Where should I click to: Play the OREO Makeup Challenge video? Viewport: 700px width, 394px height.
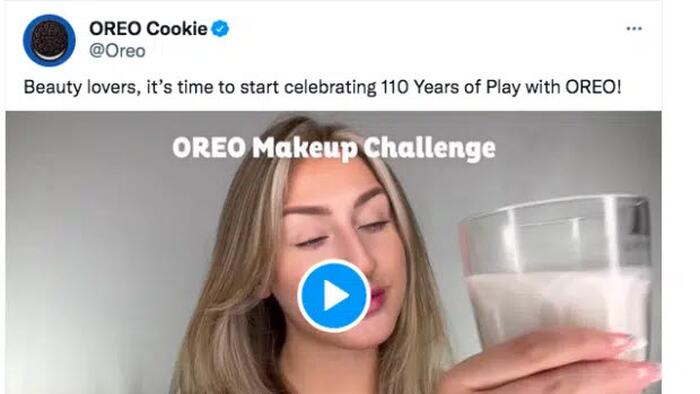[x=333, y=295]
